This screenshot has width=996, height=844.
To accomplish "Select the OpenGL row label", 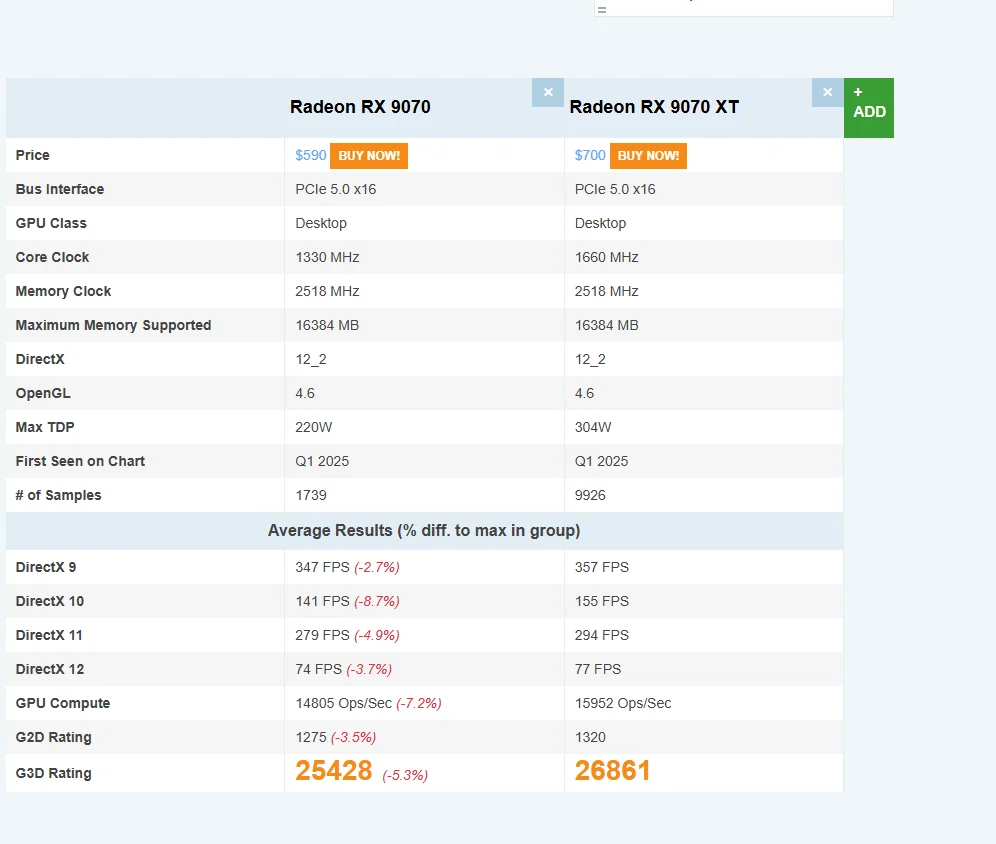I will pos(43,393).
